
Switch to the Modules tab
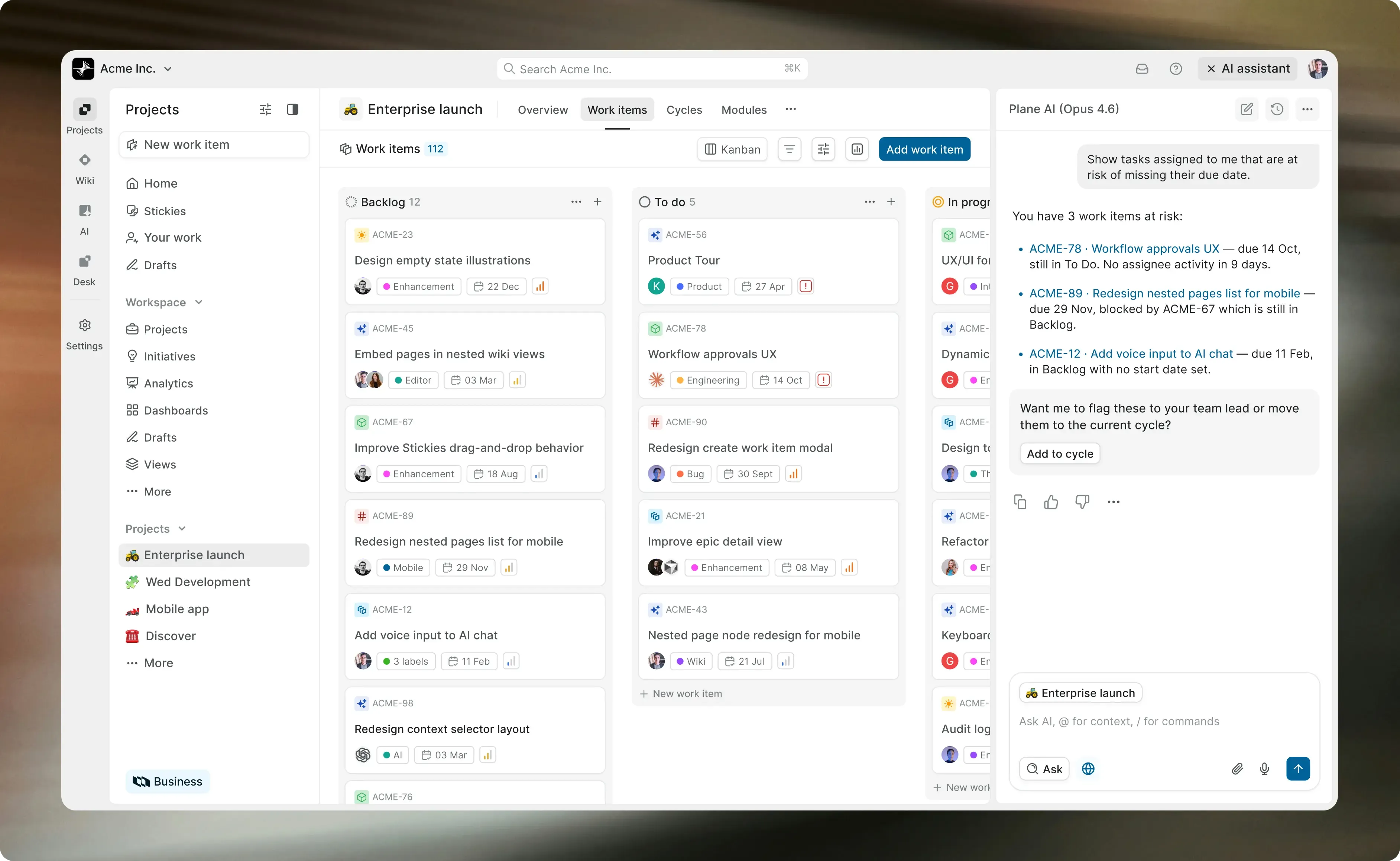coord(744,109)
